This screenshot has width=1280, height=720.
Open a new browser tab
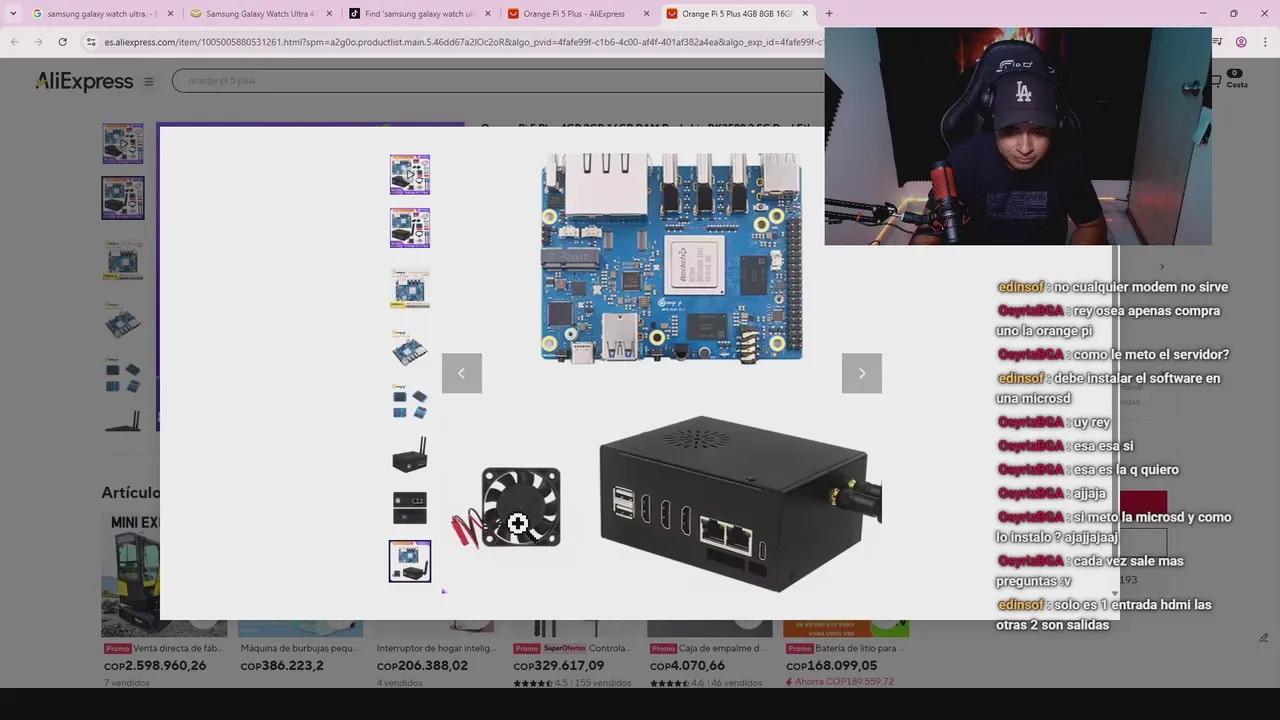(x=829, y=14)
